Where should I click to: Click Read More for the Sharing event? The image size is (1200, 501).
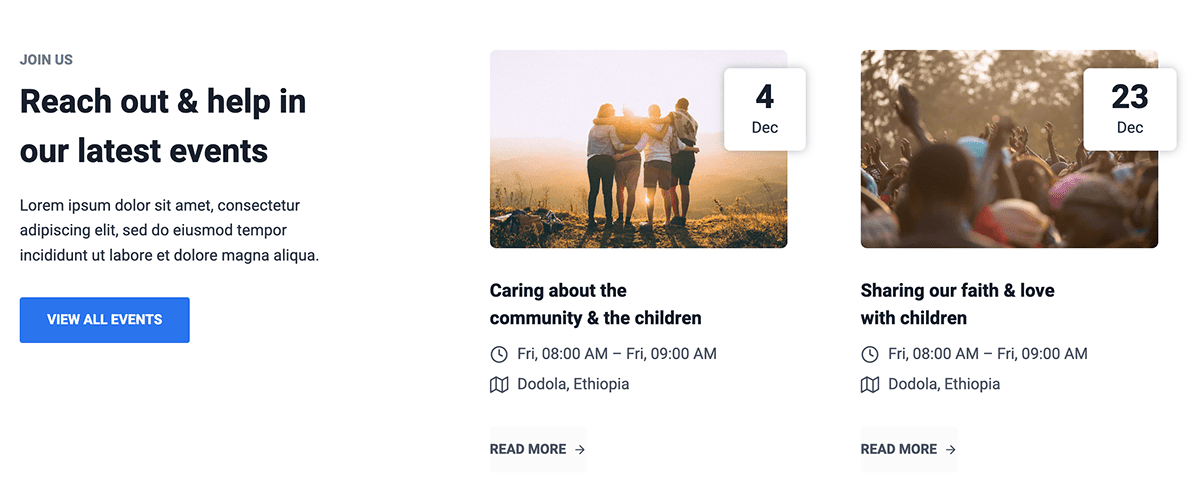click(x=899, y=449)
